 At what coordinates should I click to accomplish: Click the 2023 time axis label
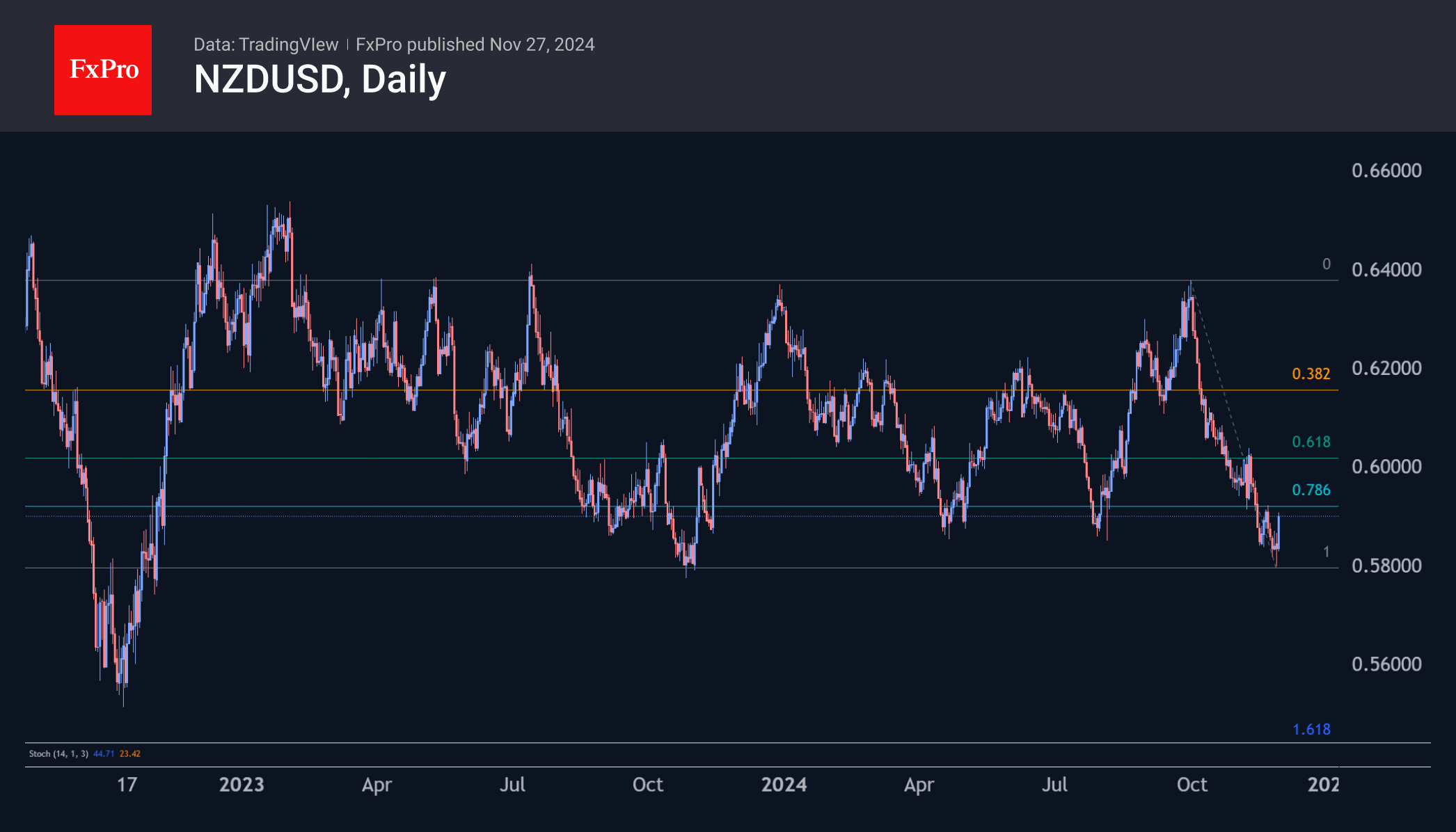click(x=242, y=785)
